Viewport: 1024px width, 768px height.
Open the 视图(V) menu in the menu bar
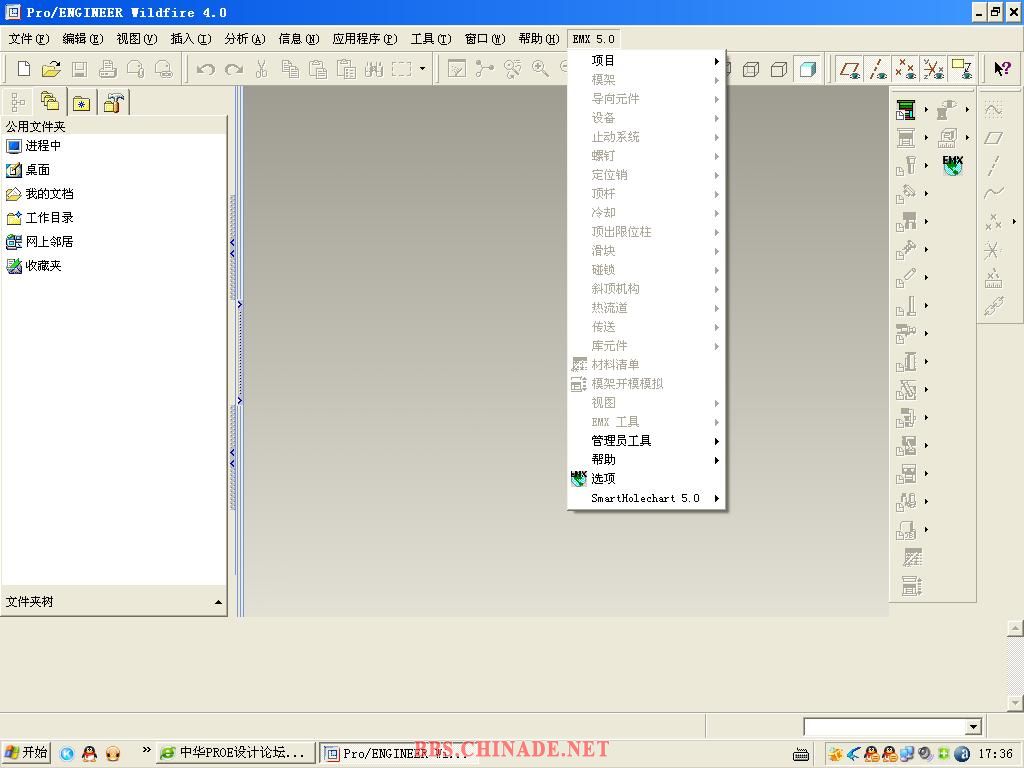pos(136,39)
